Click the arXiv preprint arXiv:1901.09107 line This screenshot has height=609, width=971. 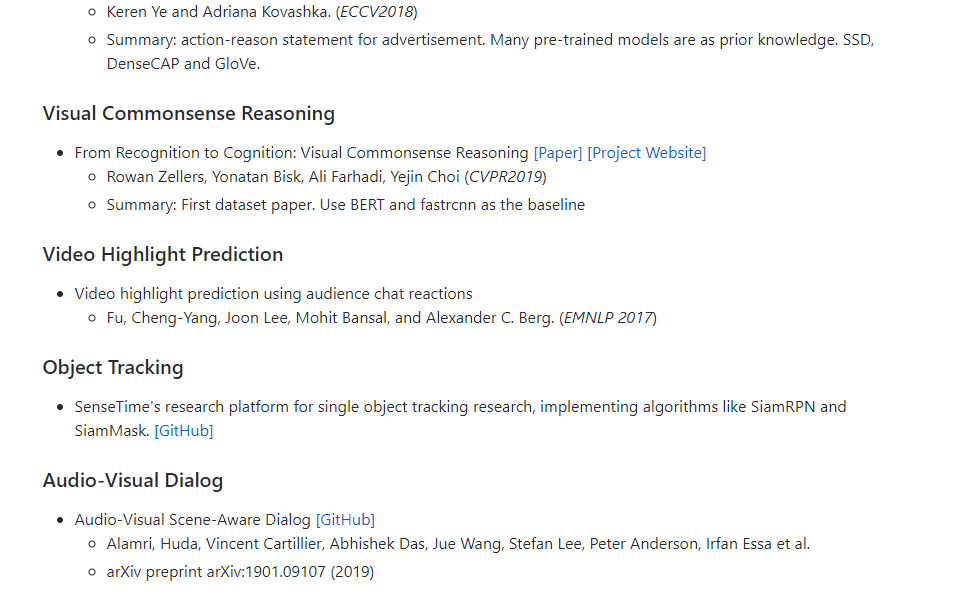tap(240, 572)
